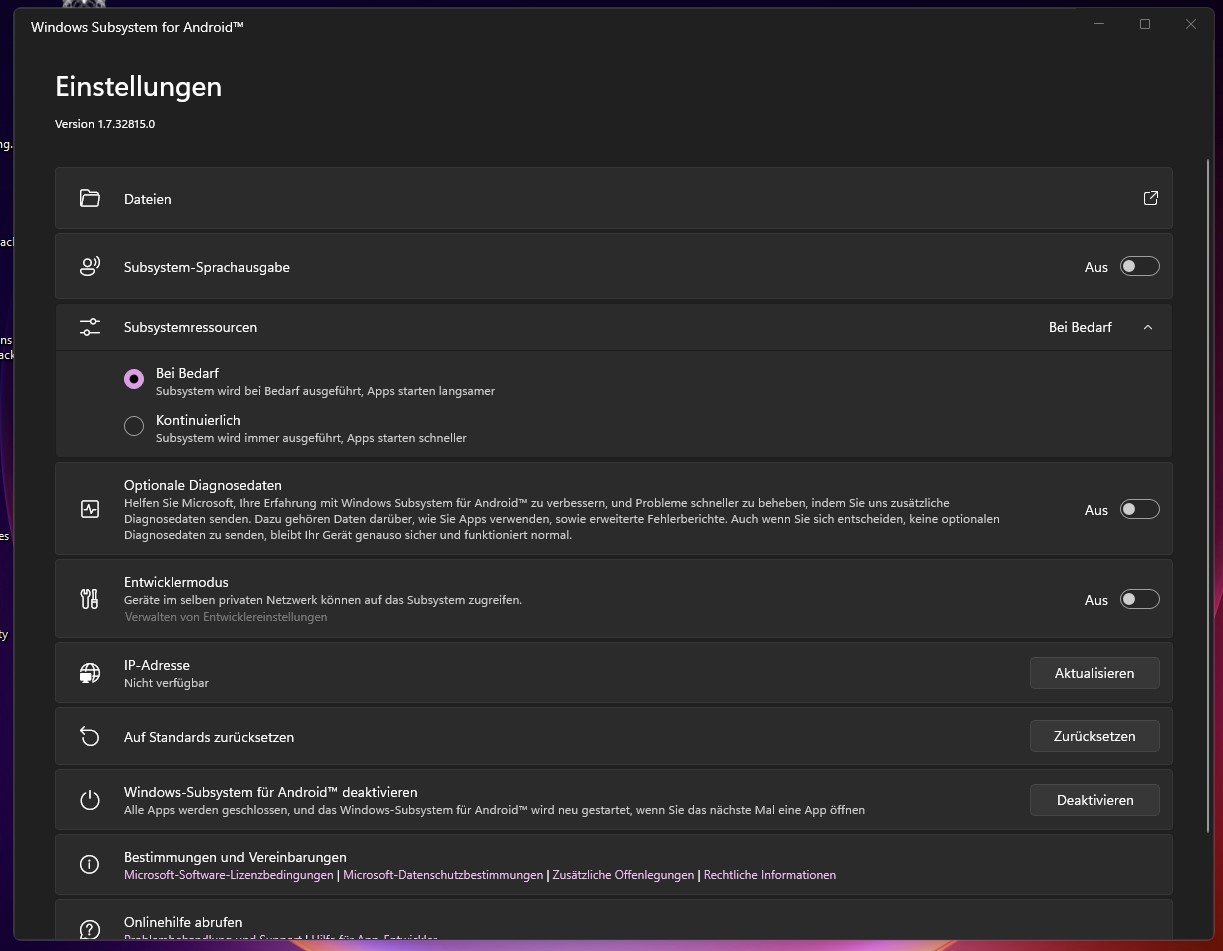Click the Bei Bedarf value in Subsystemressourcen header
Image resolution: width=1223 pixels, height=951 pixels.
pos(1080,327)
